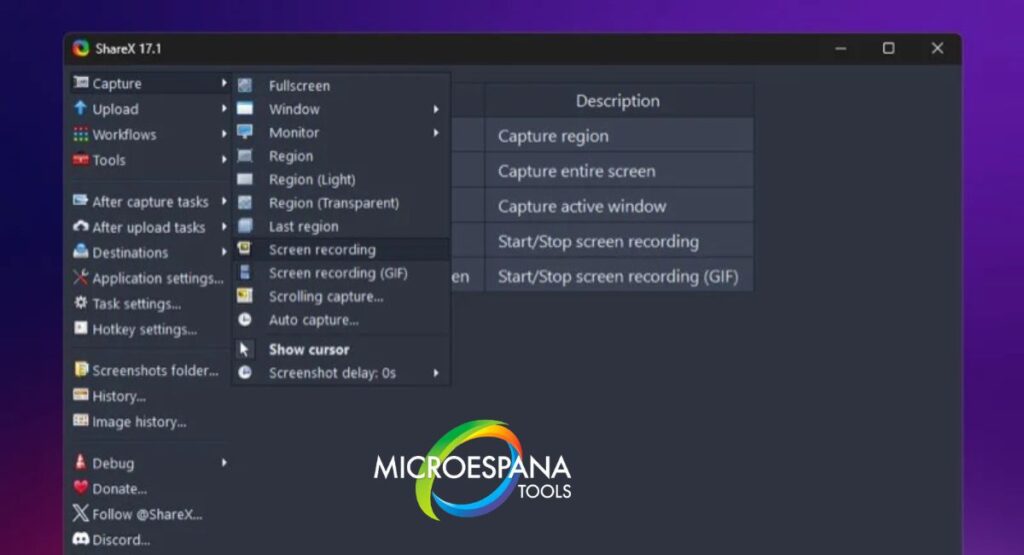Expand the Tools submenu arrow
The width and height of the screenshot is (1024, 555).
click(x=224, y=159)
